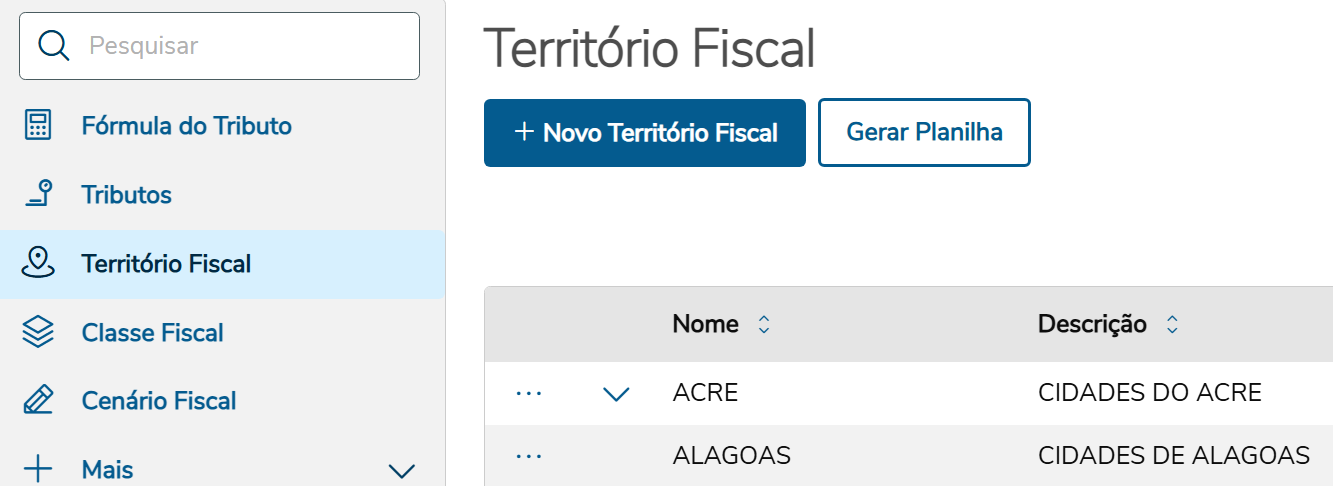Sort the table by Descrição column
This screenshot has height=486, width=1333.
pos(1172,324)
